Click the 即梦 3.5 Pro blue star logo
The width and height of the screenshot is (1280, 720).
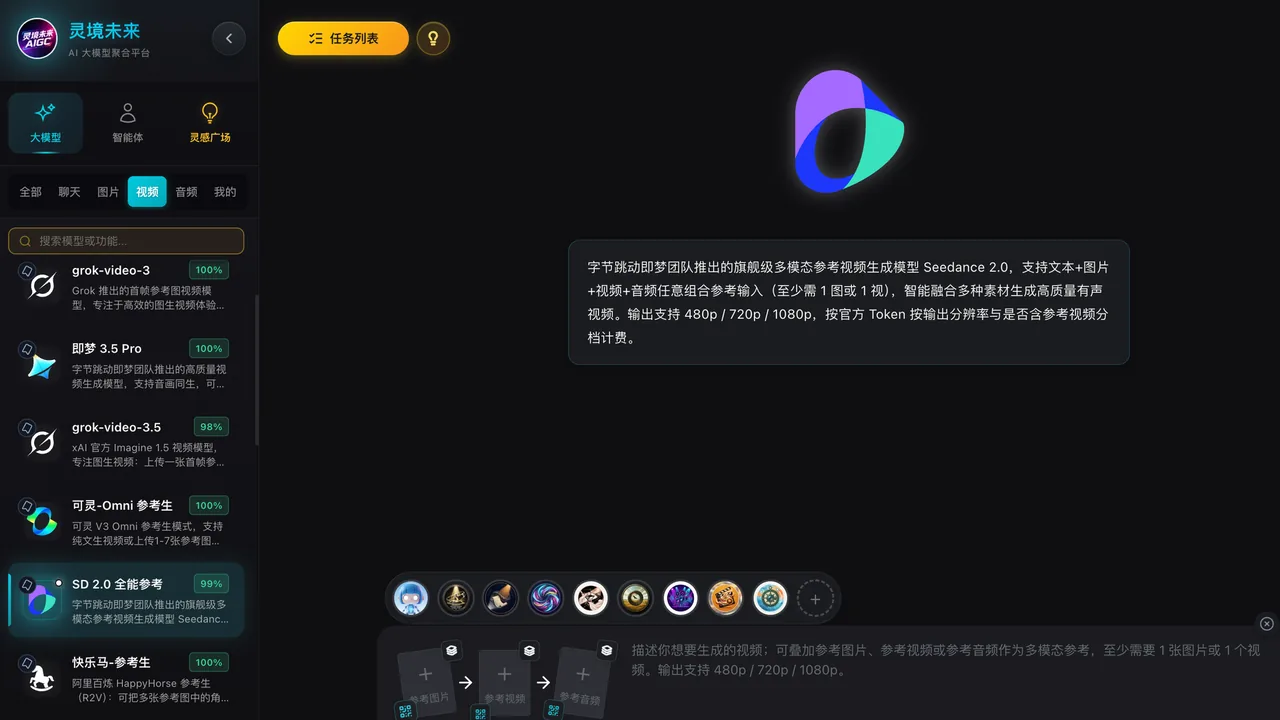click(x=42, y=366)
